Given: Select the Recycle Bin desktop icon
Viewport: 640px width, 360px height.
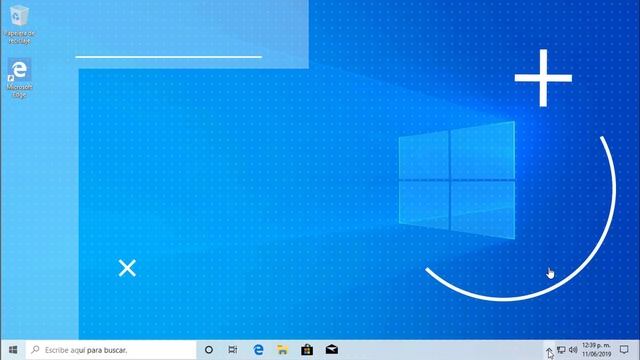Looking at the screenshot, I should pyautogui.click(x=19, y=24).
